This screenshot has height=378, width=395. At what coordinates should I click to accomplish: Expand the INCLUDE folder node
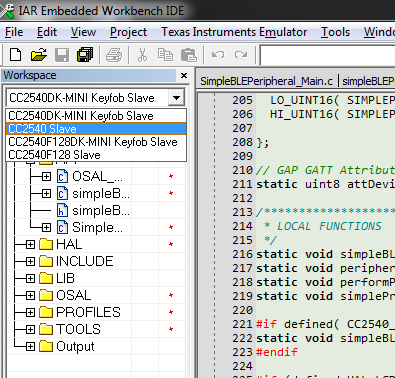pos(30,262)
